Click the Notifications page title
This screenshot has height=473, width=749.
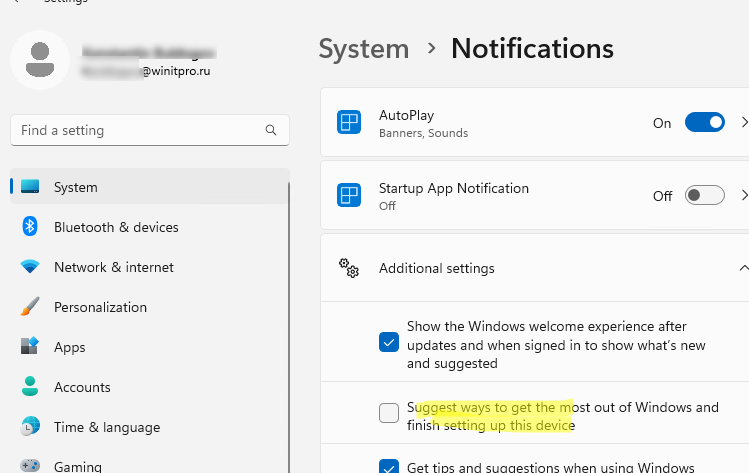(x=532, y=49)
